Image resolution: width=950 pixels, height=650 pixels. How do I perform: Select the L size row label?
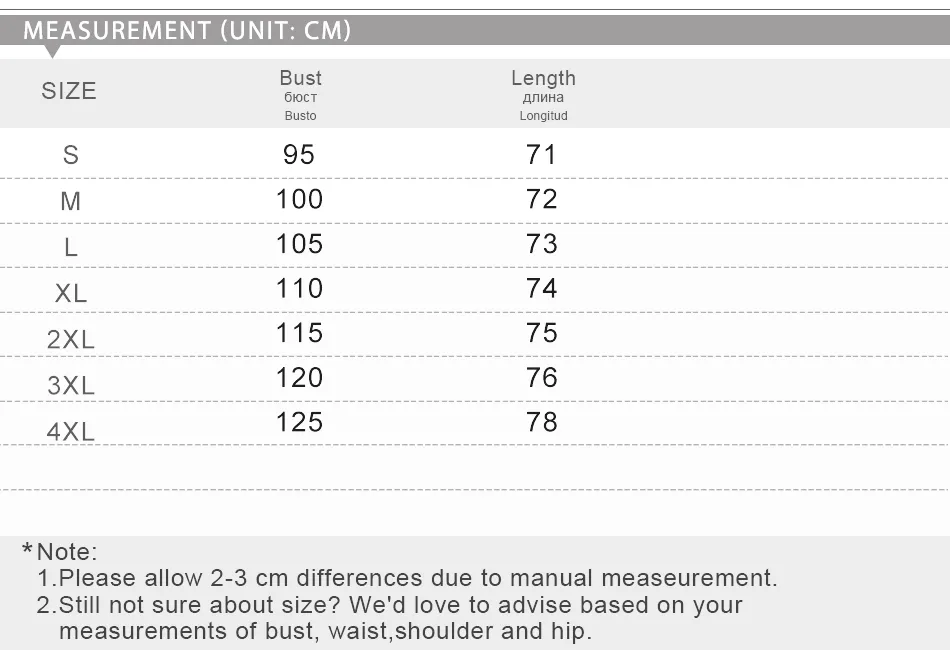pos(71,247)
